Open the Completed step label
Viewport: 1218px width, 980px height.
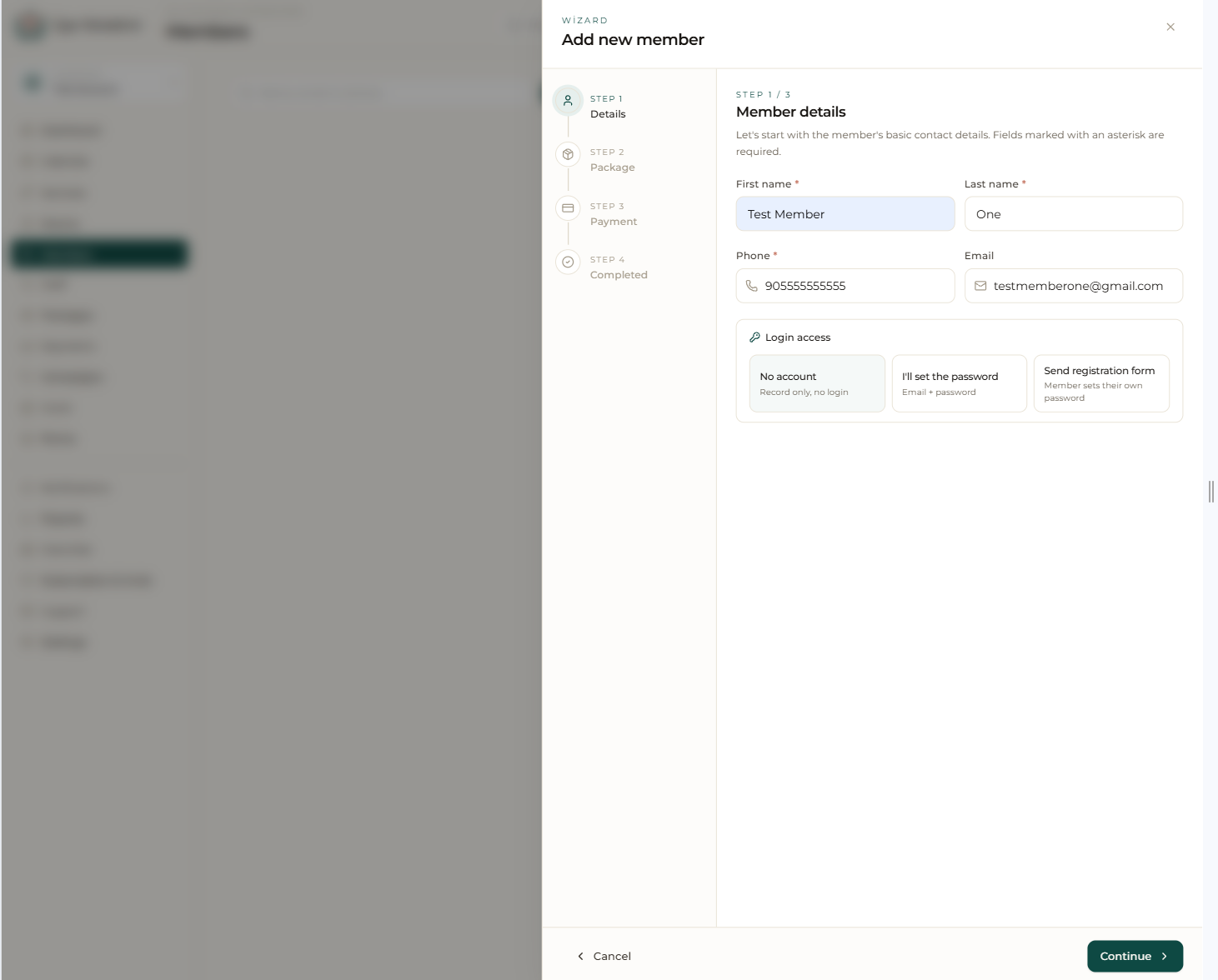(619, 275)
